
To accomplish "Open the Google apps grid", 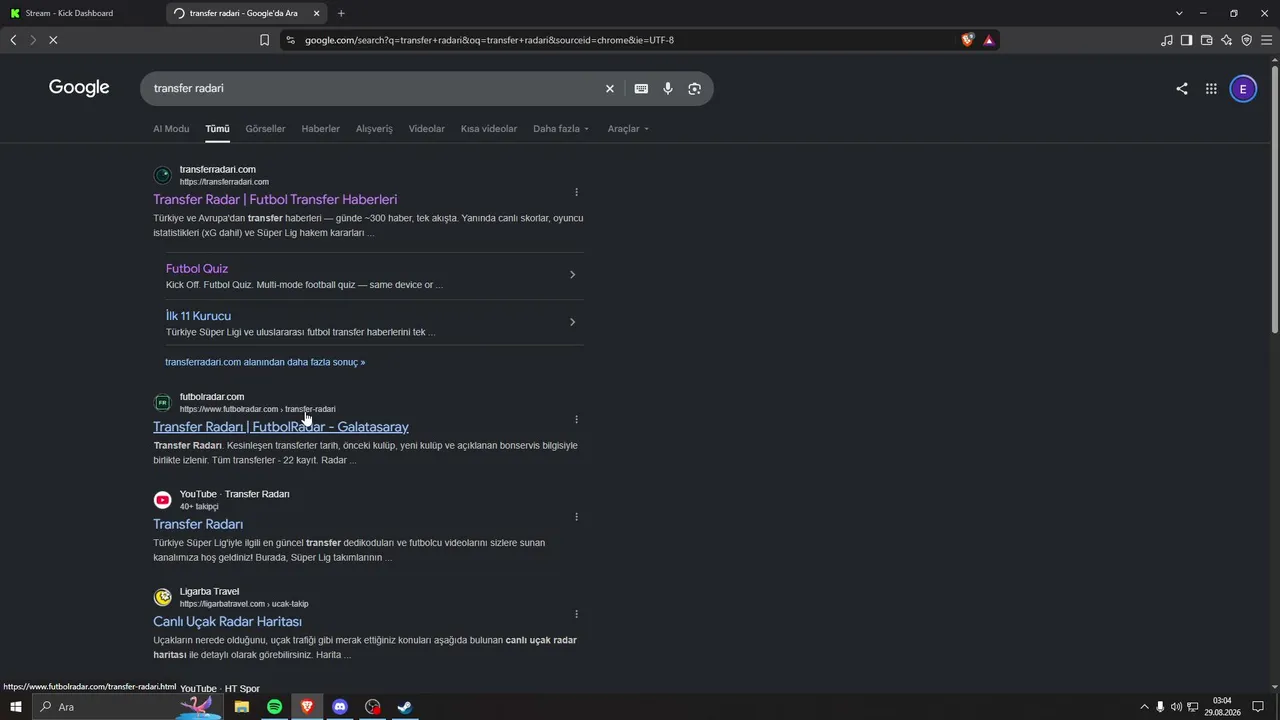I will [x=1211, y=89].
